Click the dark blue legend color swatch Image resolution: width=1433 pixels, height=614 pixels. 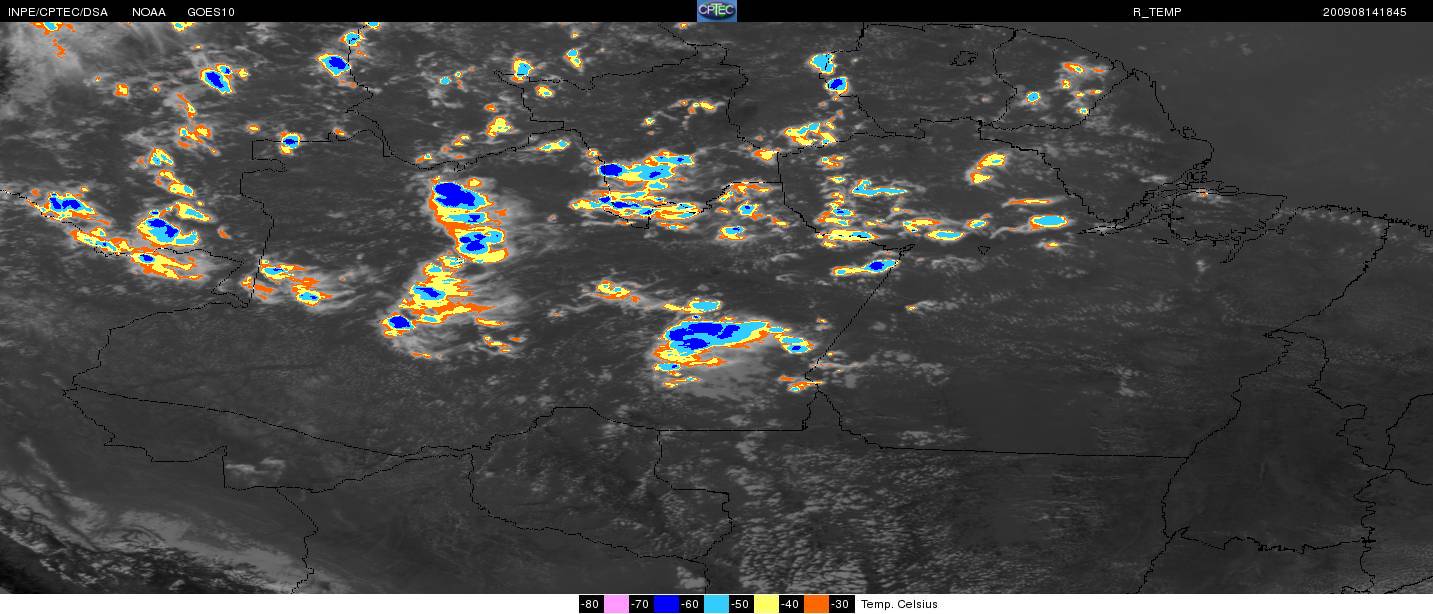(x=666, y=604)
